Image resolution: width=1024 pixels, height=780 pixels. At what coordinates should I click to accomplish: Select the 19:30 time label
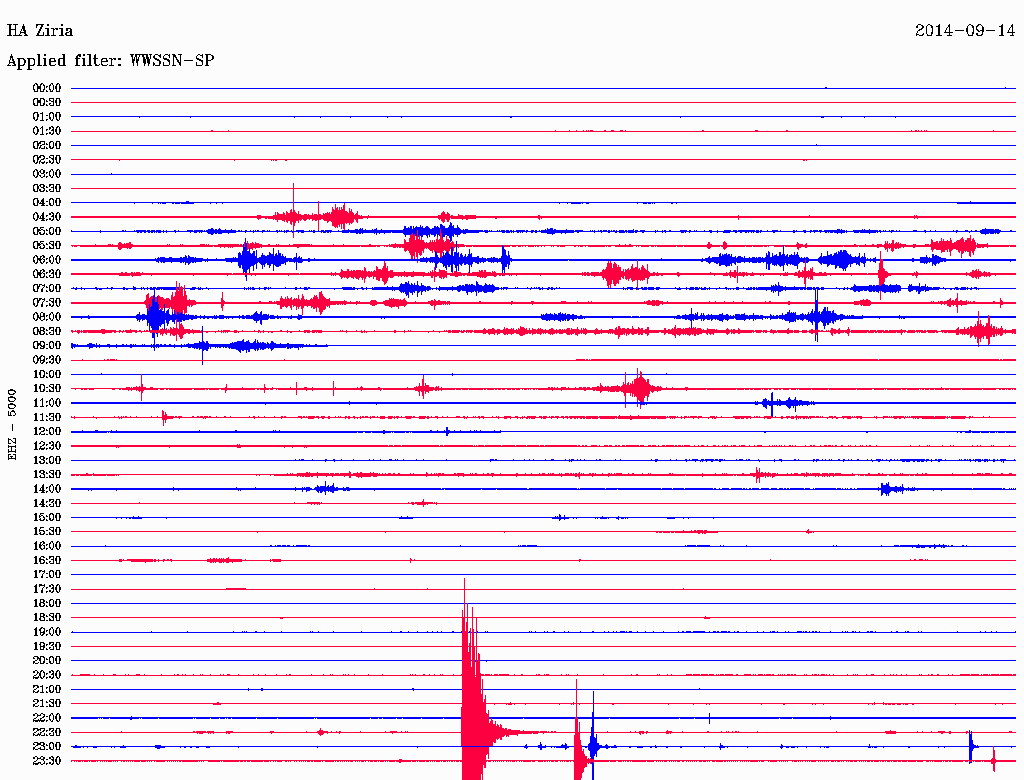tap(47, 646)
